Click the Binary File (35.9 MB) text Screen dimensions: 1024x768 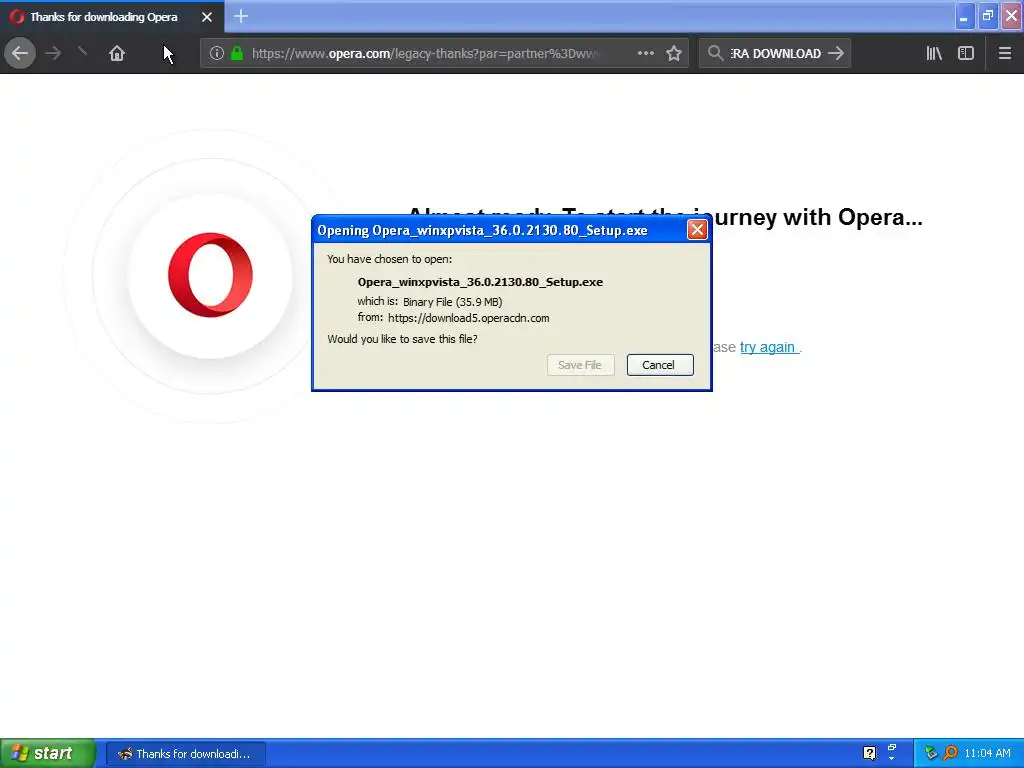(453, 302)
